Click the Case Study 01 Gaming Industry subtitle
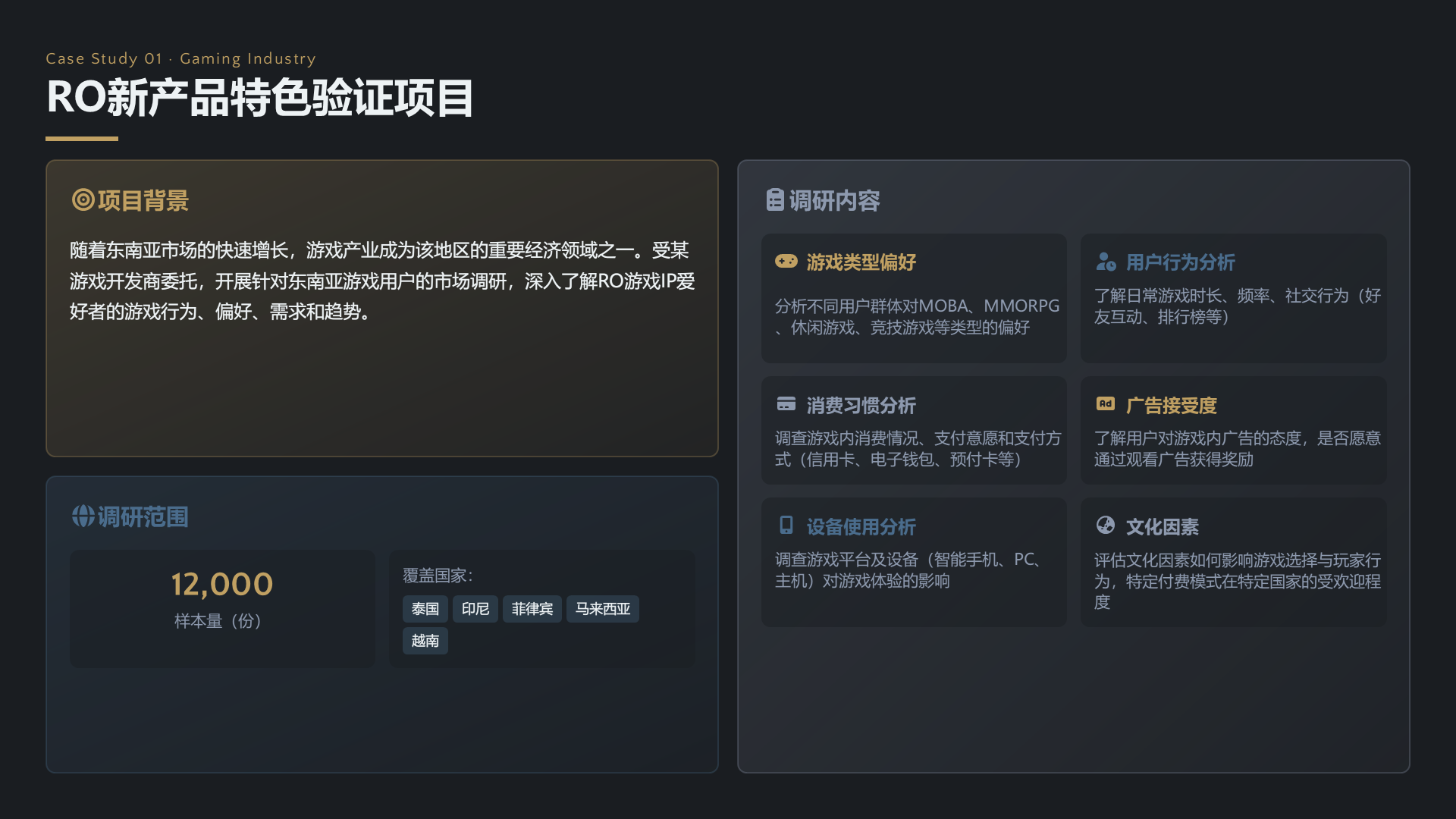Screen dimensions: 1456x819 (180, 58)
